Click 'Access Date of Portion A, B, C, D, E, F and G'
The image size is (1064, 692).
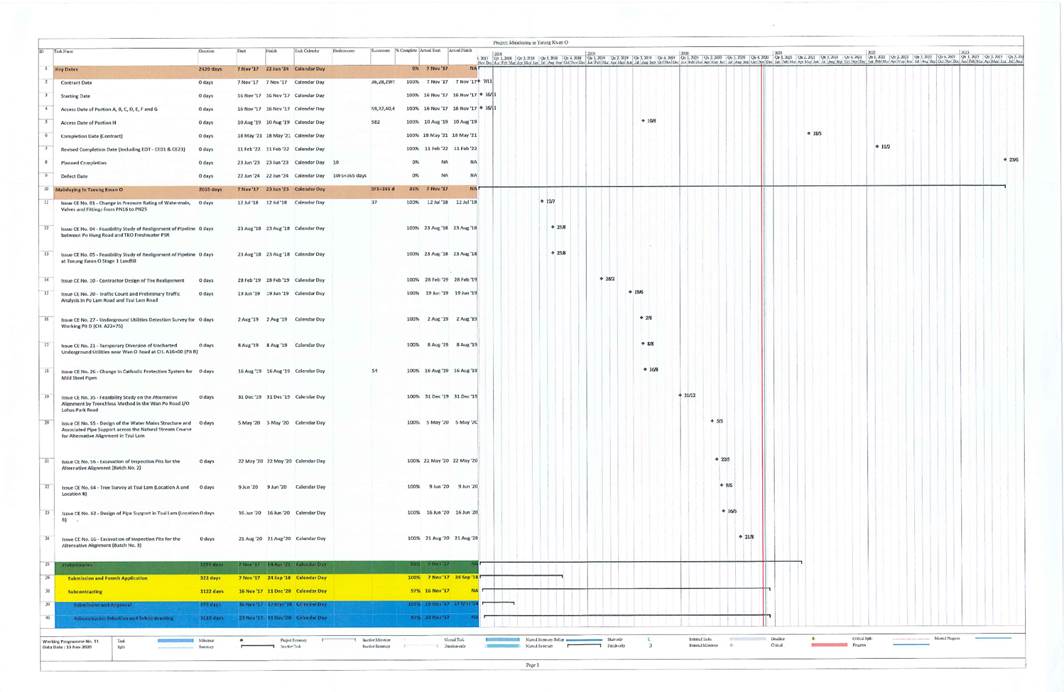109,109
